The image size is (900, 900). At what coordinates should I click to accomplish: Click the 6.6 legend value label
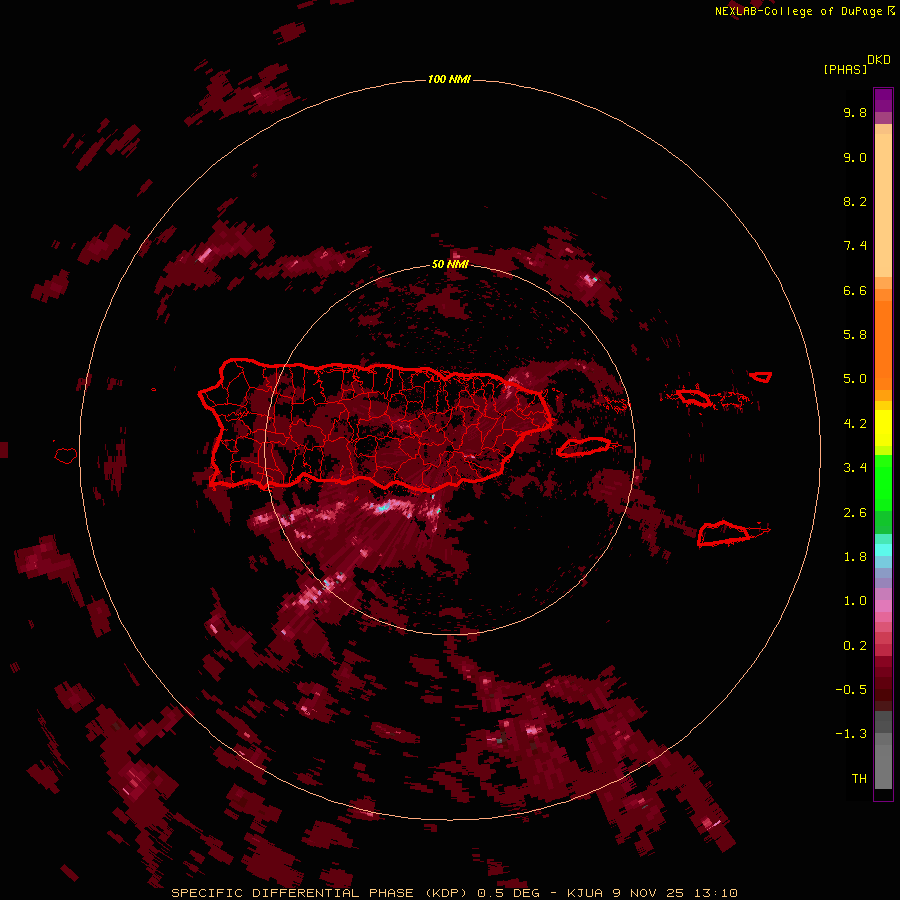[x=855, y=290]
